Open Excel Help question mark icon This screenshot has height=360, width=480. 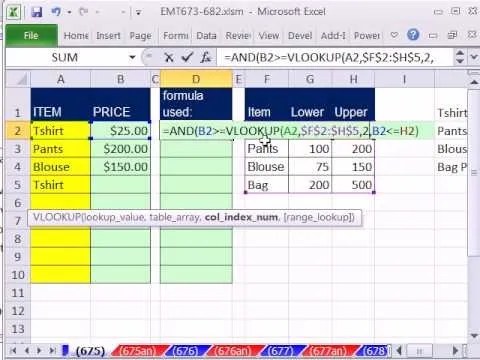coord(413,35)
